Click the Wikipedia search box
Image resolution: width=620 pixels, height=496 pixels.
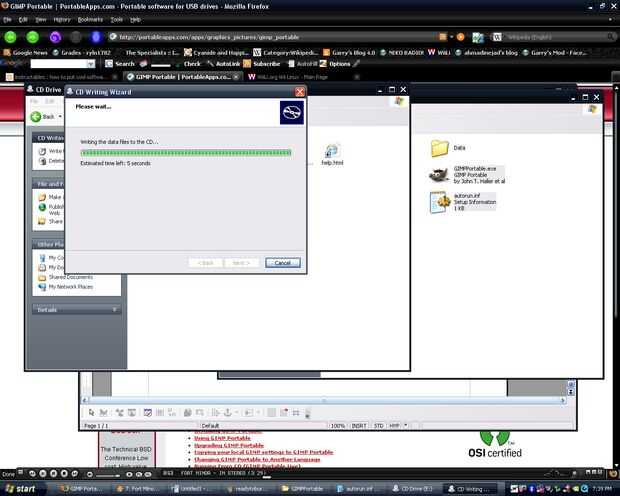[554, 37]
